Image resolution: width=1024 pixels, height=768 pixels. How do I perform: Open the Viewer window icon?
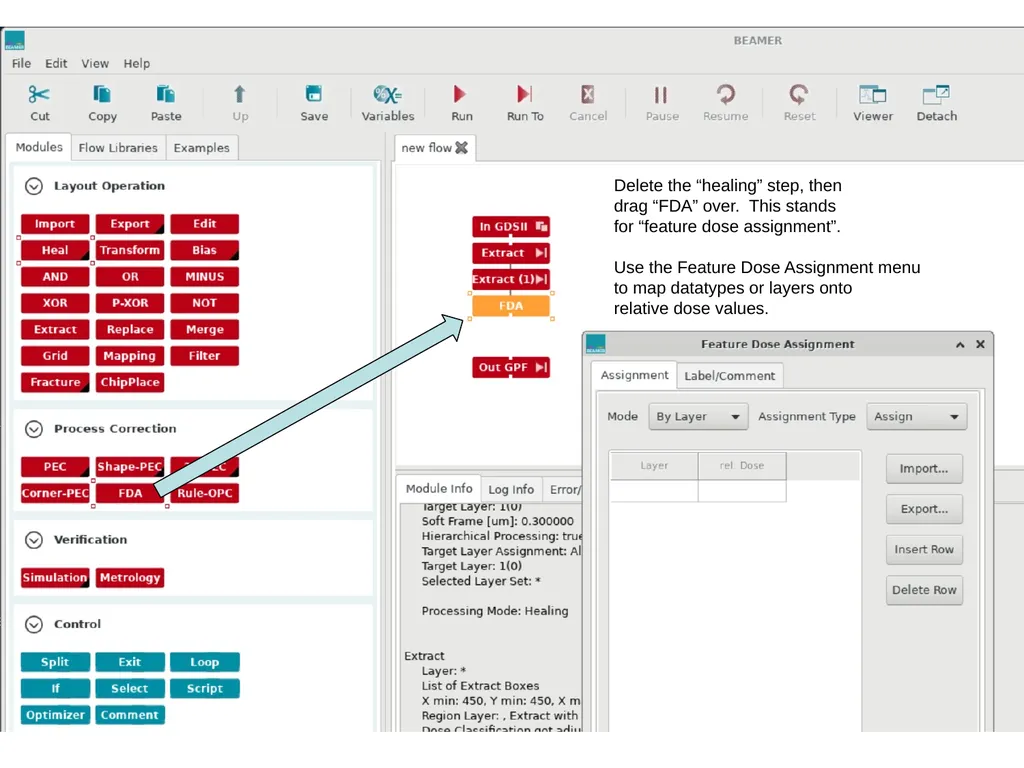point(872,95)
